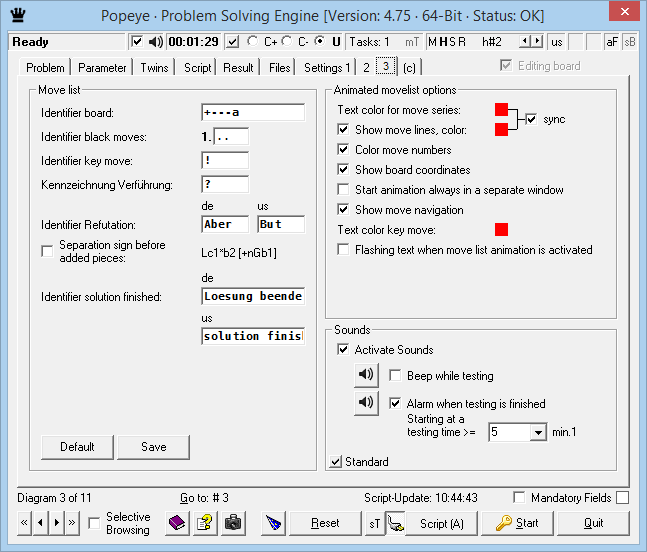Enable Beep while testing checkbox

(395, 375)
